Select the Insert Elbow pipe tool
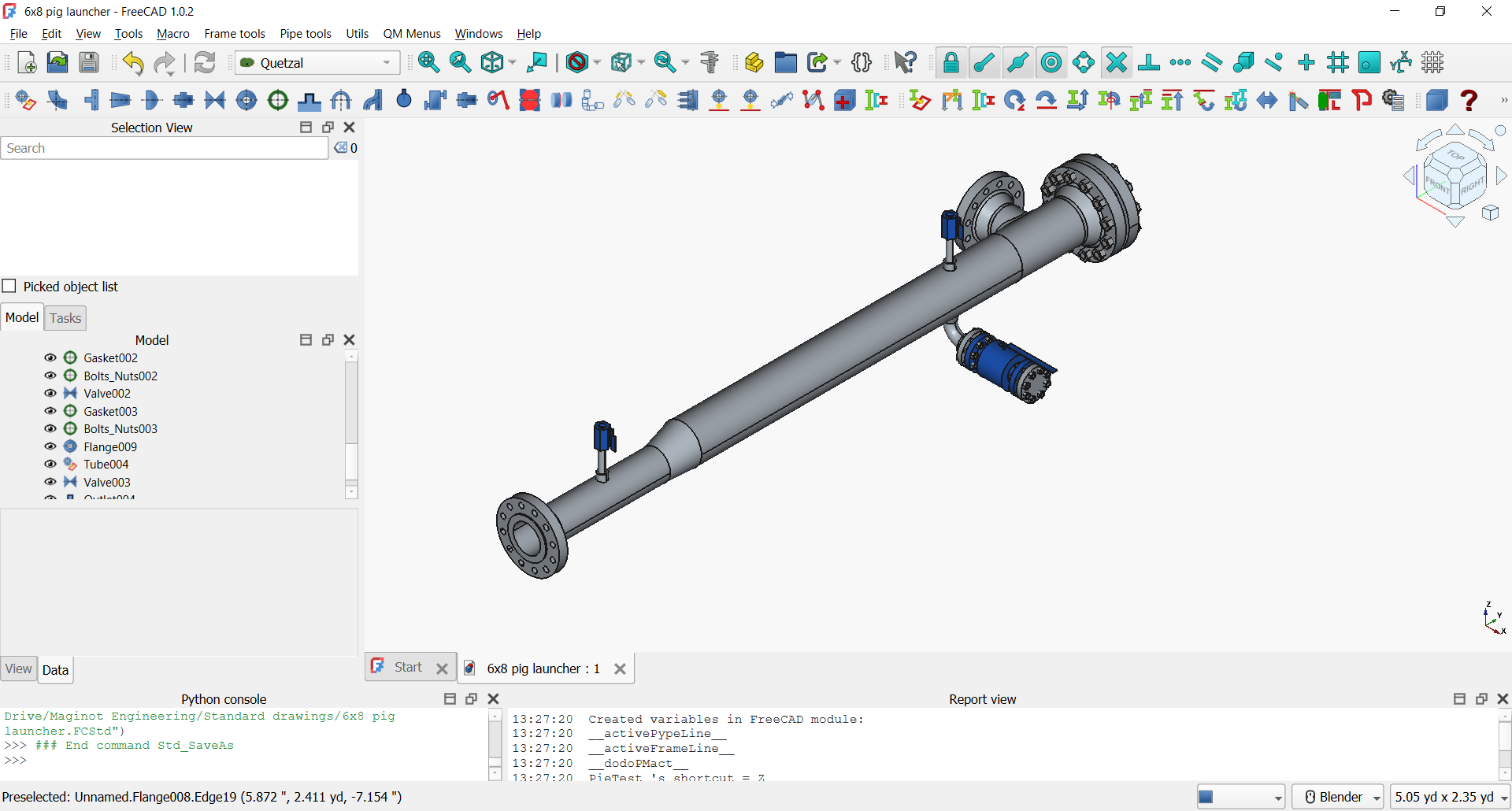This screenshot has height=811, width=1512. (x=57, y=100)
